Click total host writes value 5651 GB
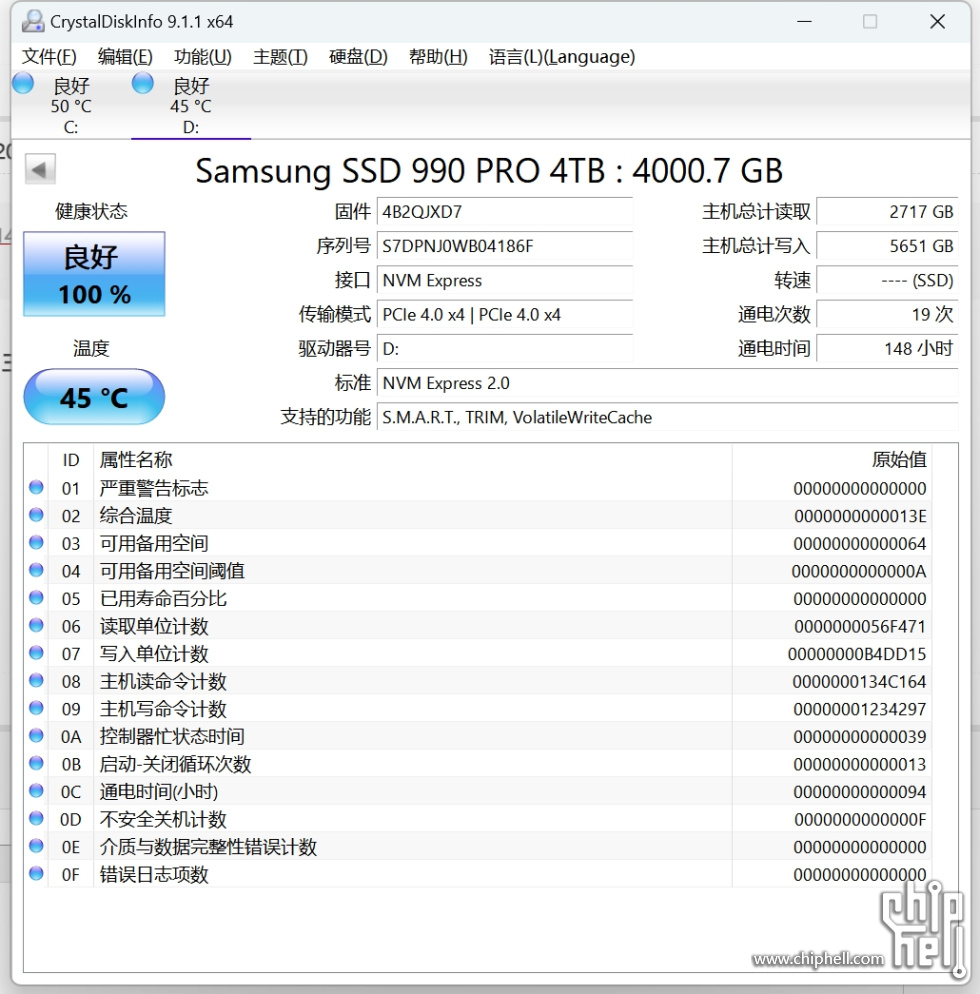Image resolution: width=980 pixels, height=994 pixels. pos(887,246)
